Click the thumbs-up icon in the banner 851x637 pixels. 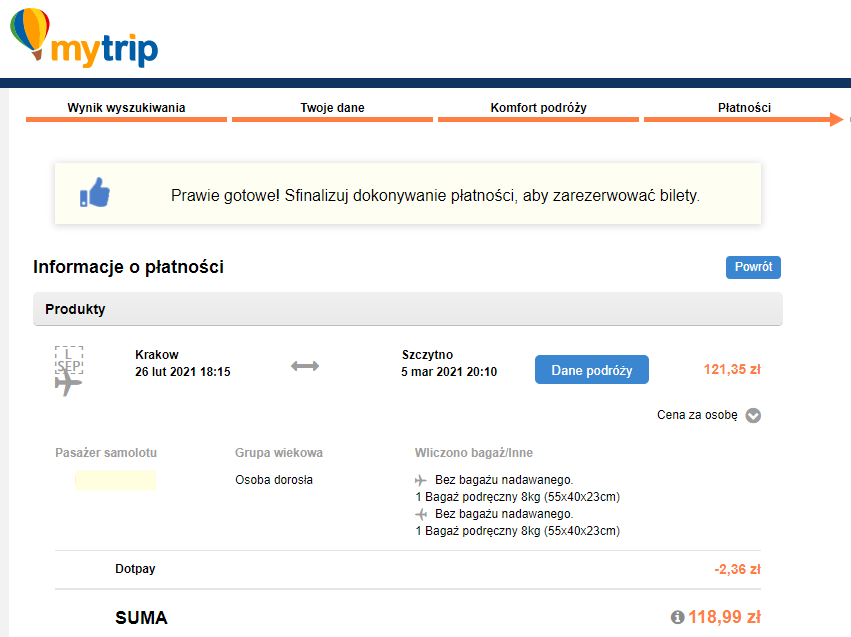pyautogui.click(x=95, y=193)
